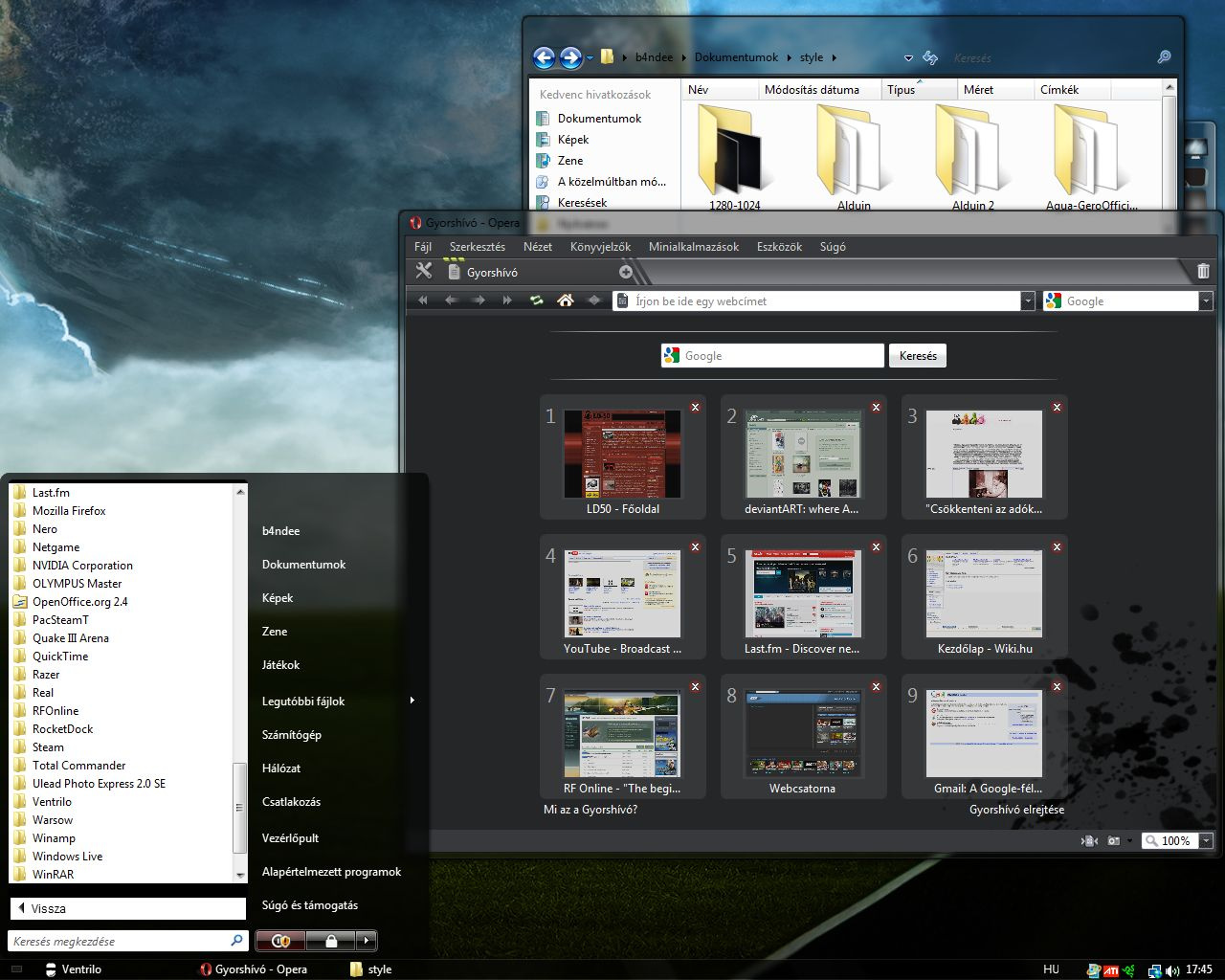Viewport: 1225px width, 980px height.
Task: Reload the page in Opera
Action: [537, 301]
